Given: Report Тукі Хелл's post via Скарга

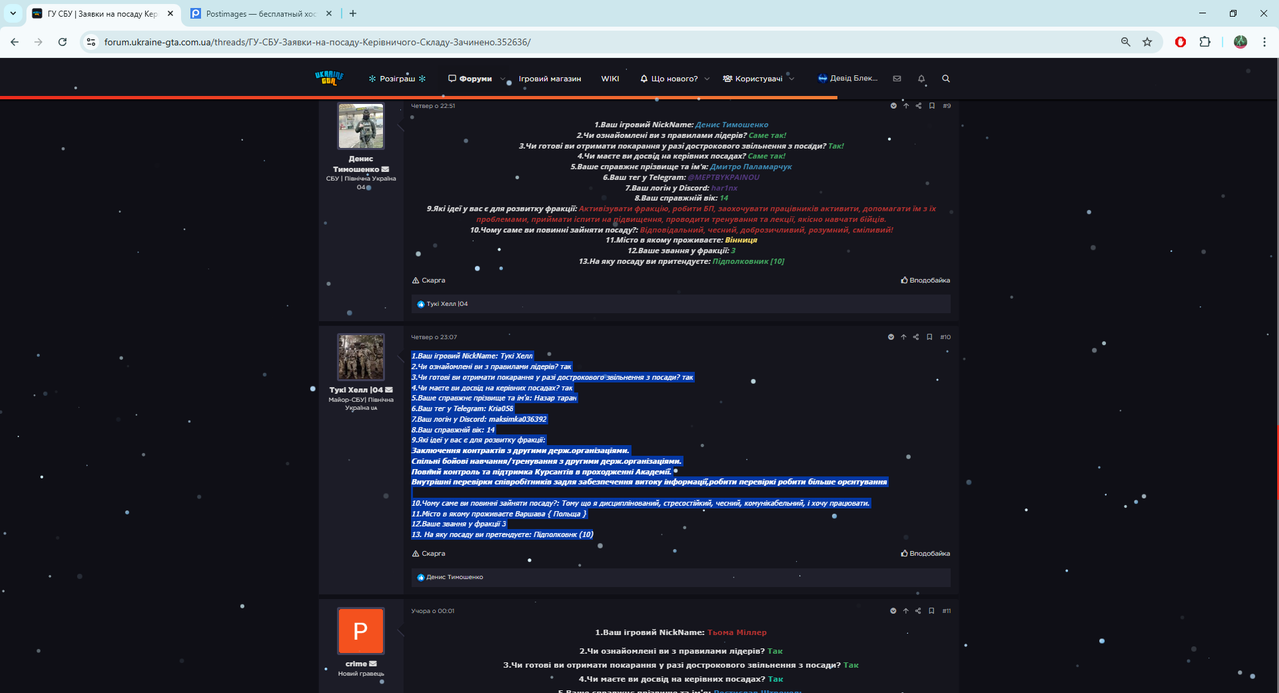Looking at the screenshot, I should 429,553.
